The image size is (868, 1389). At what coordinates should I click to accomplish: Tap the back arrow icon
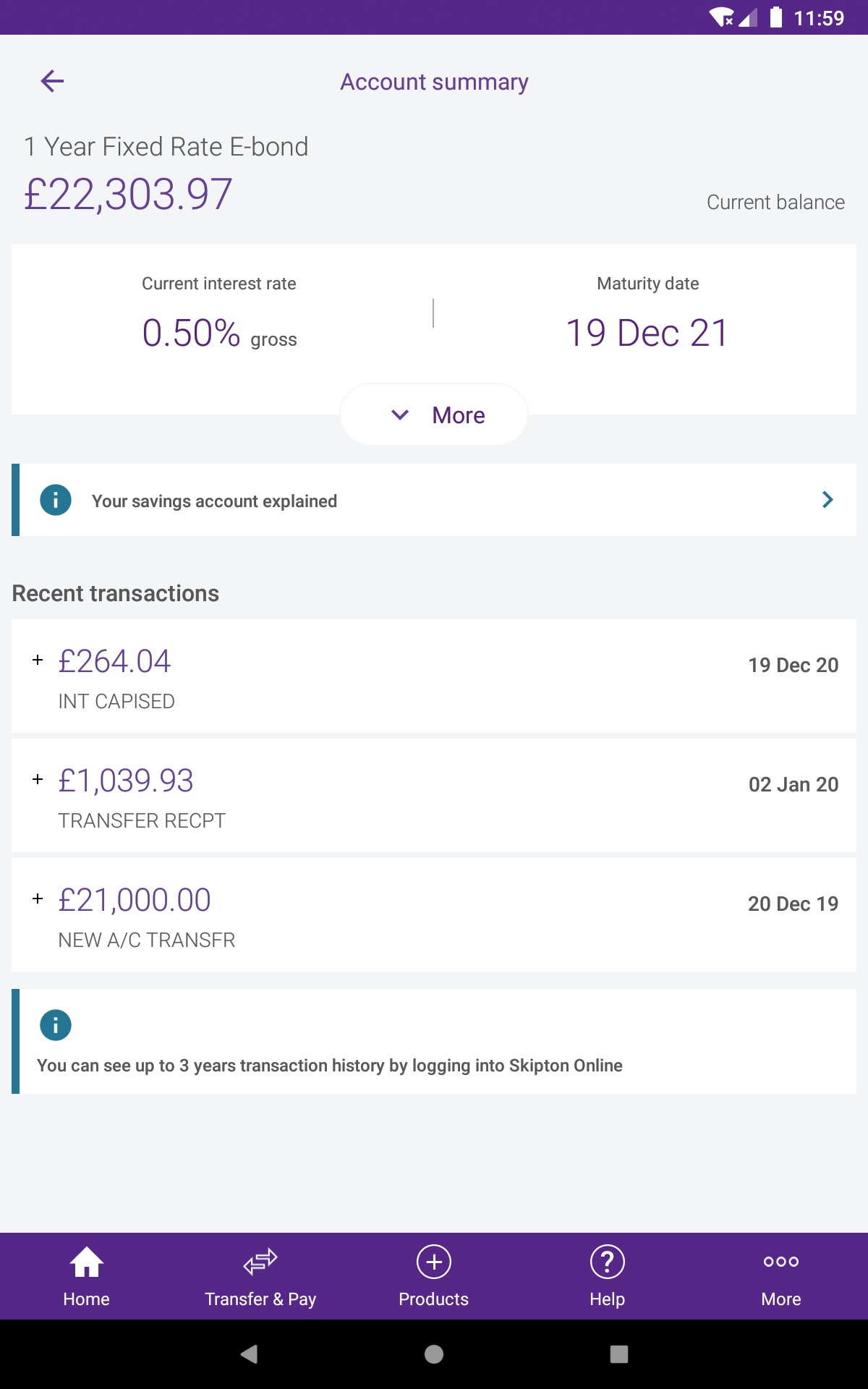[52, 81]
